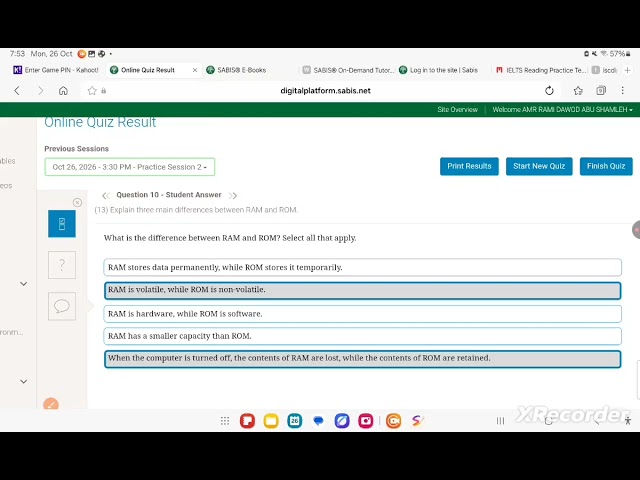
Task: Switch to IELTS Reading Practice Test tab
Action: (541, 70)
